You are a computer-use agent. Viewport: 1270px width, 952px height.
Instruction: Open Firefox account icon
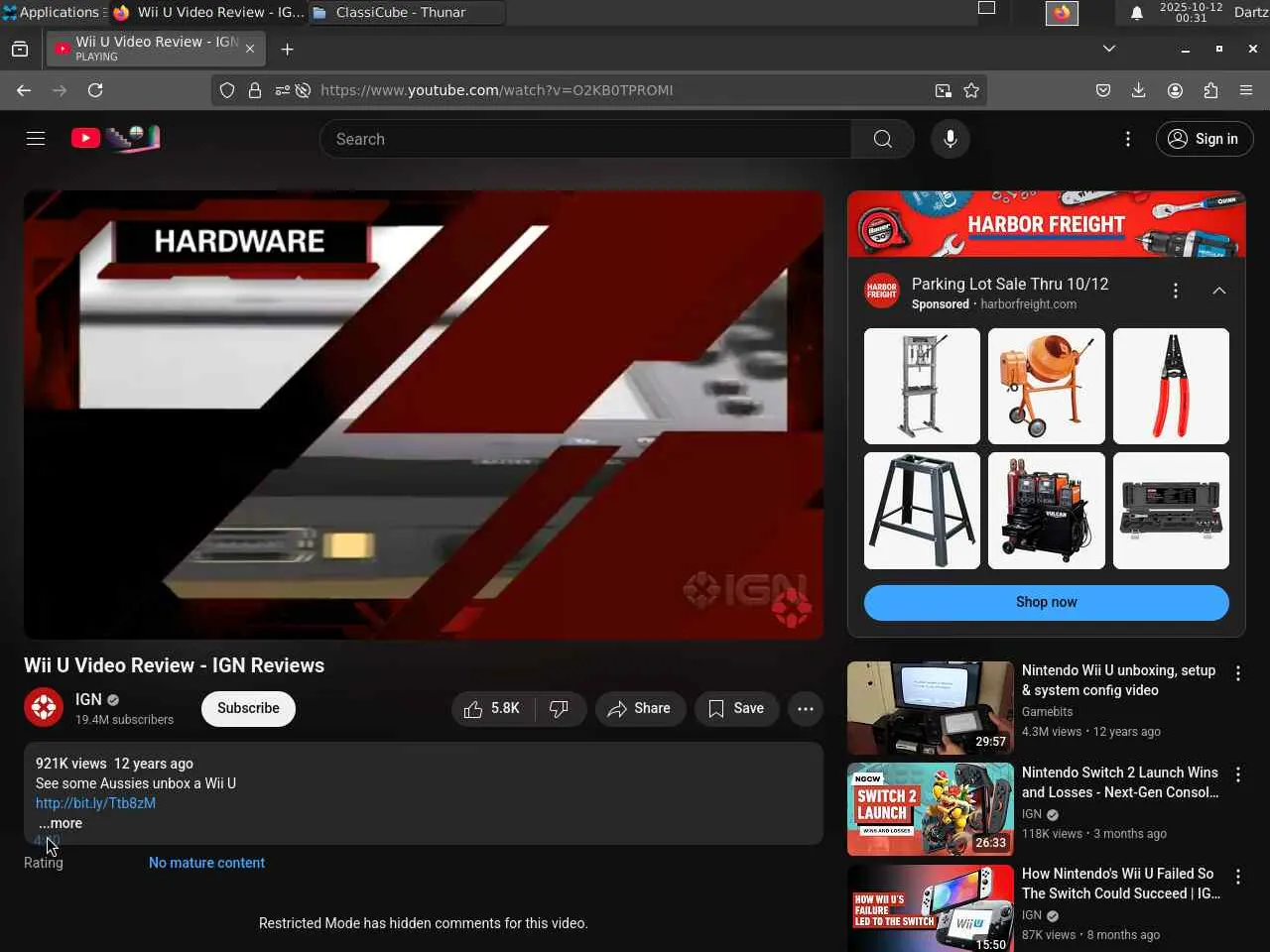(1175, 90)
